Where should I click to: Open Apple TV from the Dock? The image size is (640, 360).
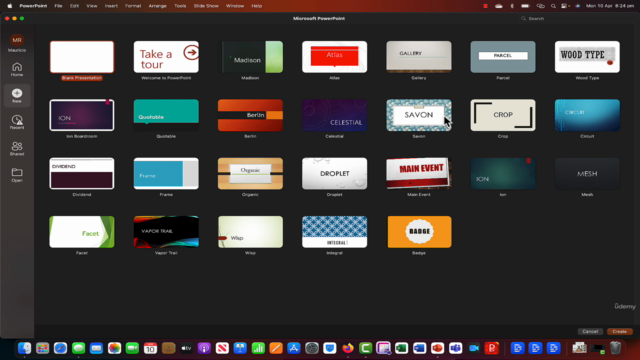tap(186, 348)
